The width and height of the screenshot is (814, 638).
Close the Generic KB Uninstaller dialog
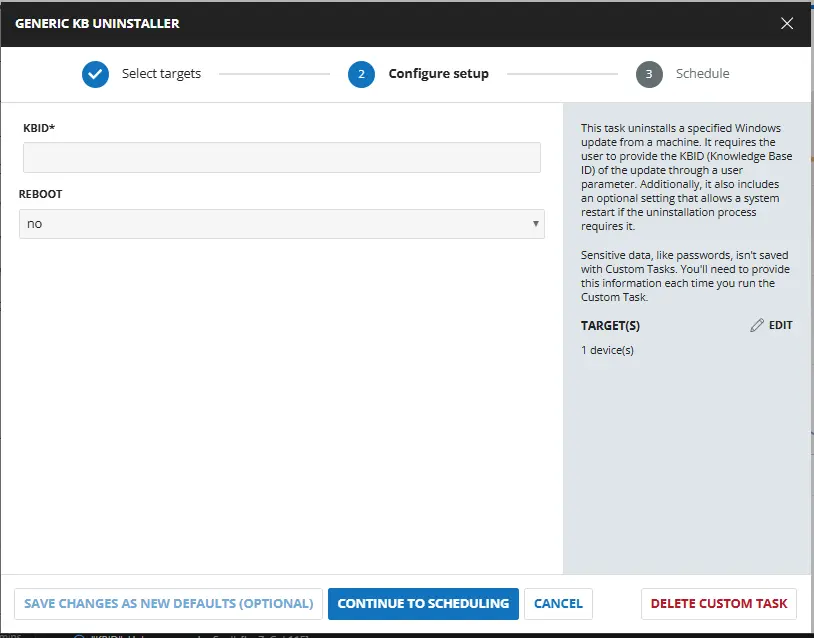pos(787,23)
